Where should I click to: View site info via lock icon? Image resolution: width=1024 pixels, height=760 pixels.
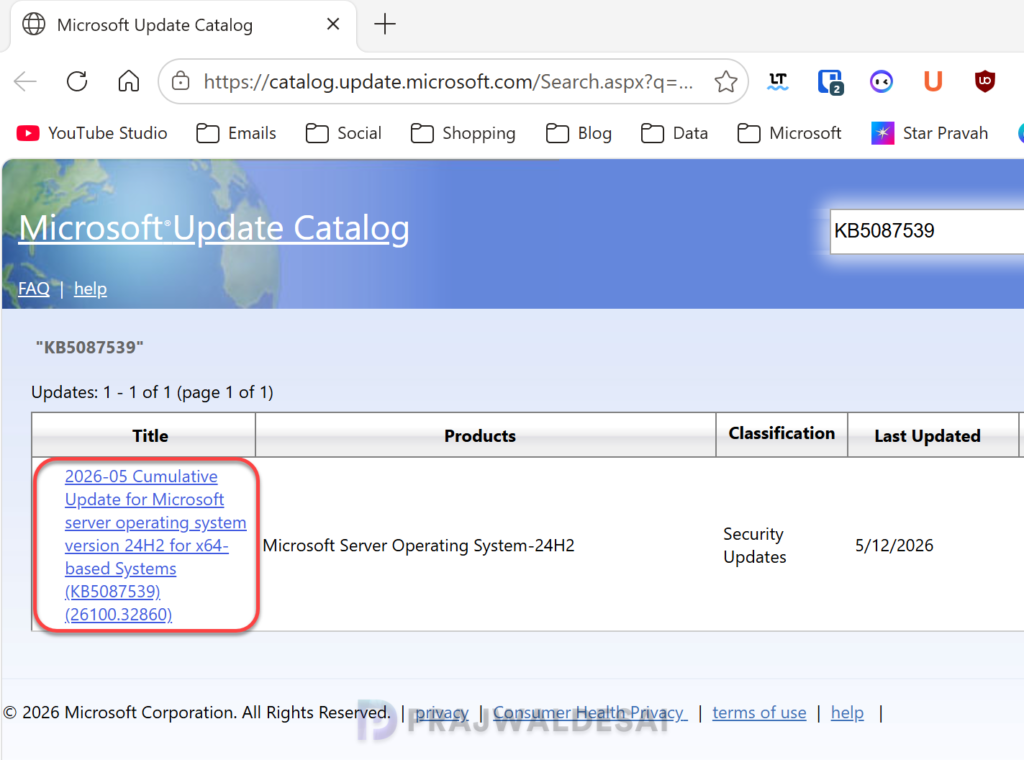pos(181,82)
